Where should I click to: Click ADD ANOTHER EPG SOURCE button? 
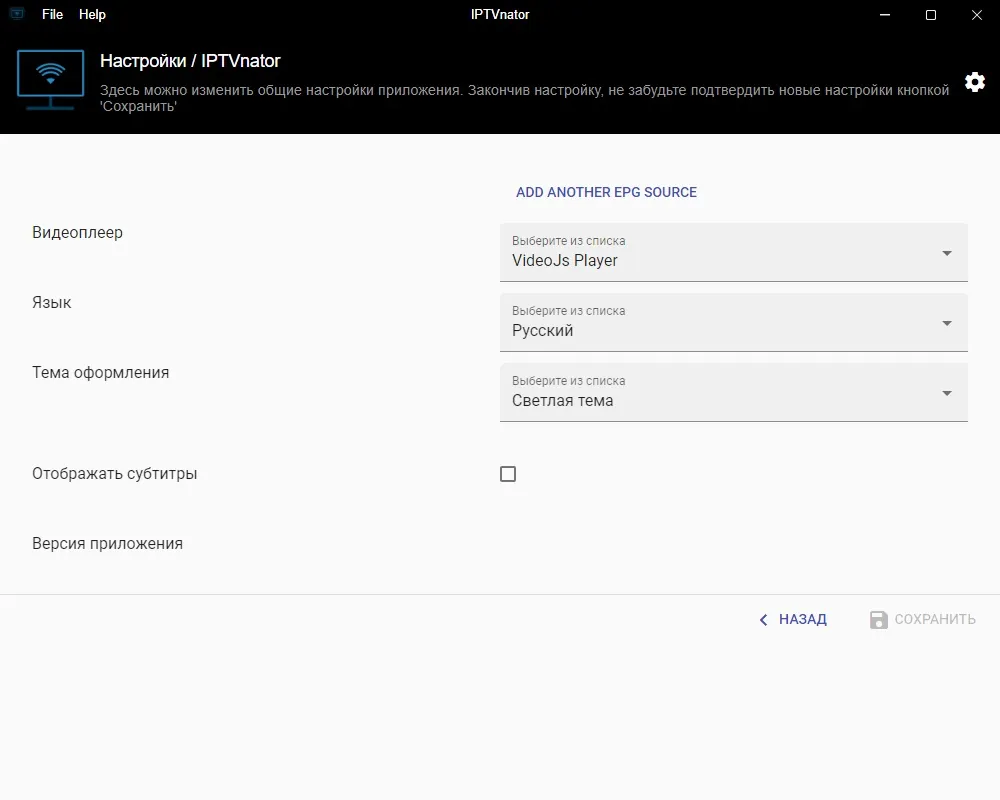607,192
